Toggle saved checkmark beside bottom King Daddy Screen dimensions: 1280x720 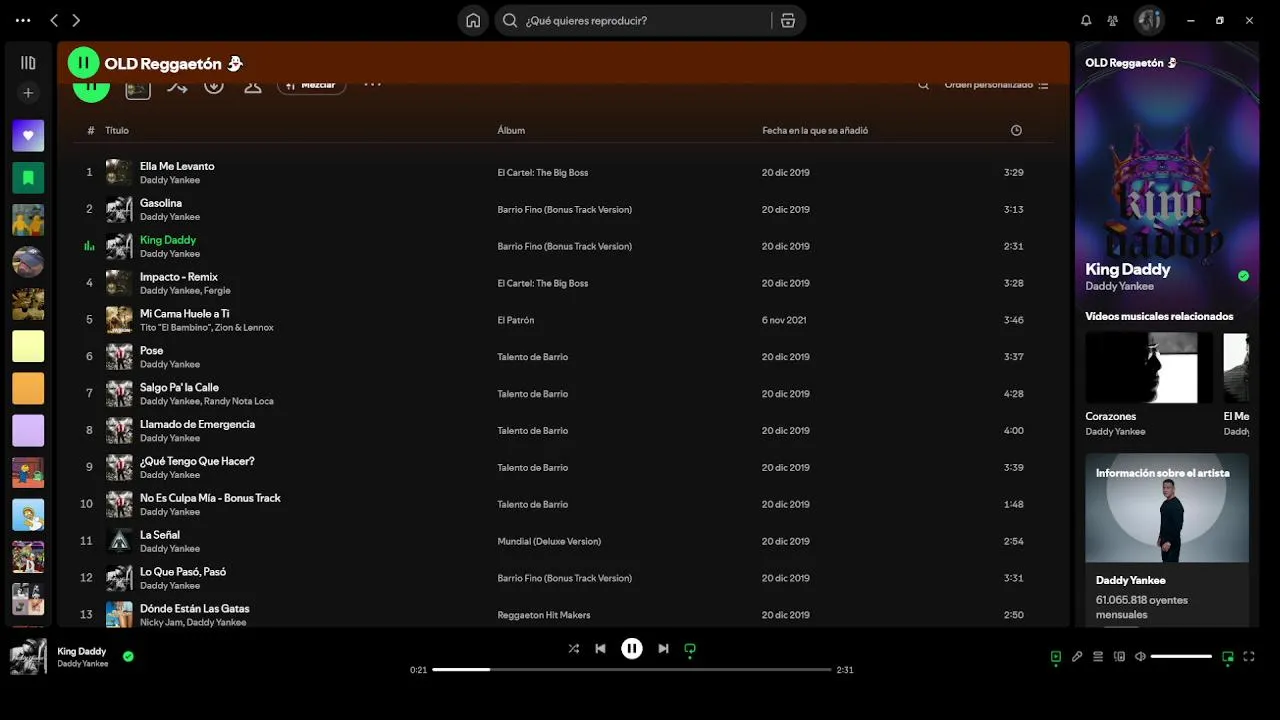(128, 657)
